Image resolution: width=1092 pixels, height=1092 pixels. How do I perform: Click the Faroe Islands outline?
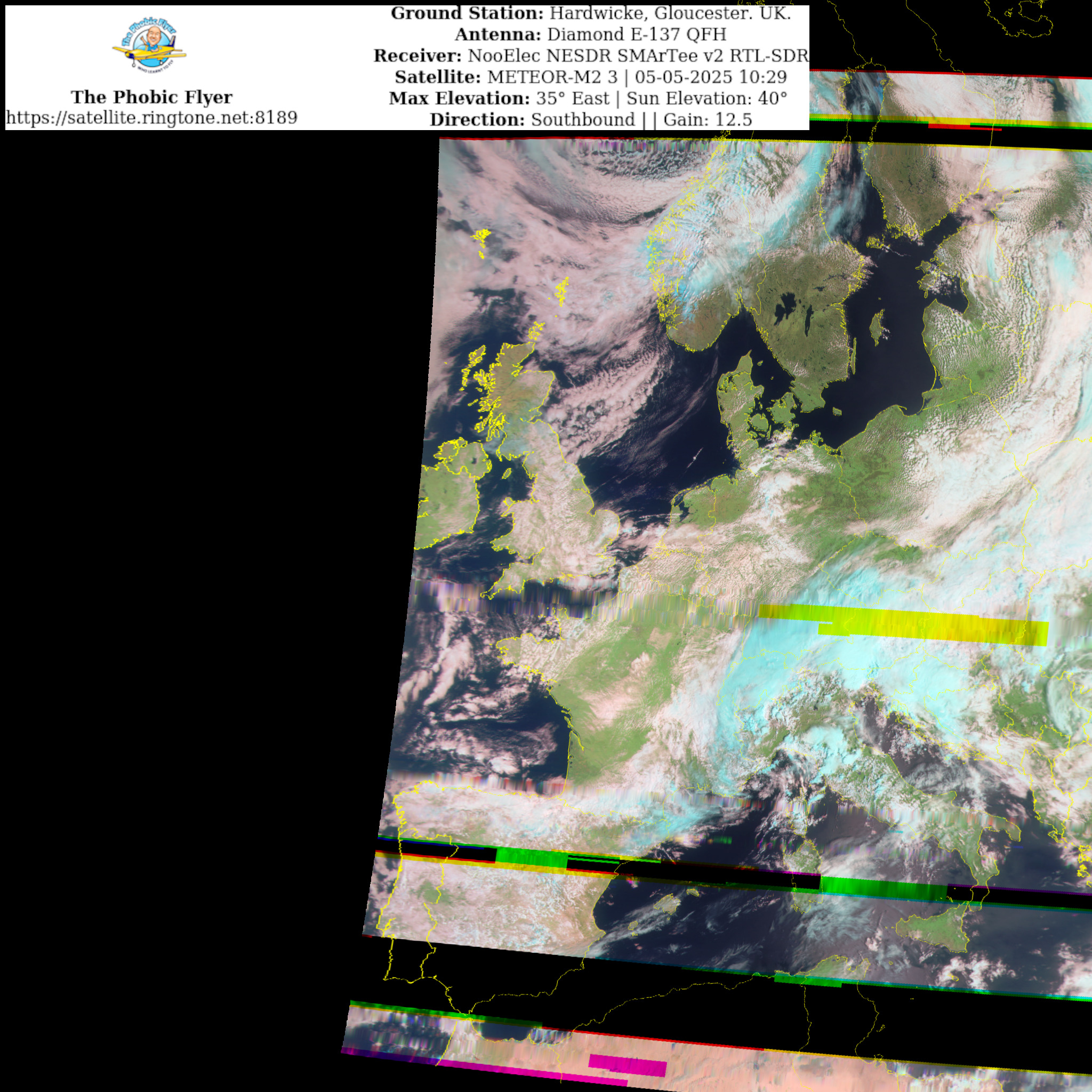tap(482, 237)
